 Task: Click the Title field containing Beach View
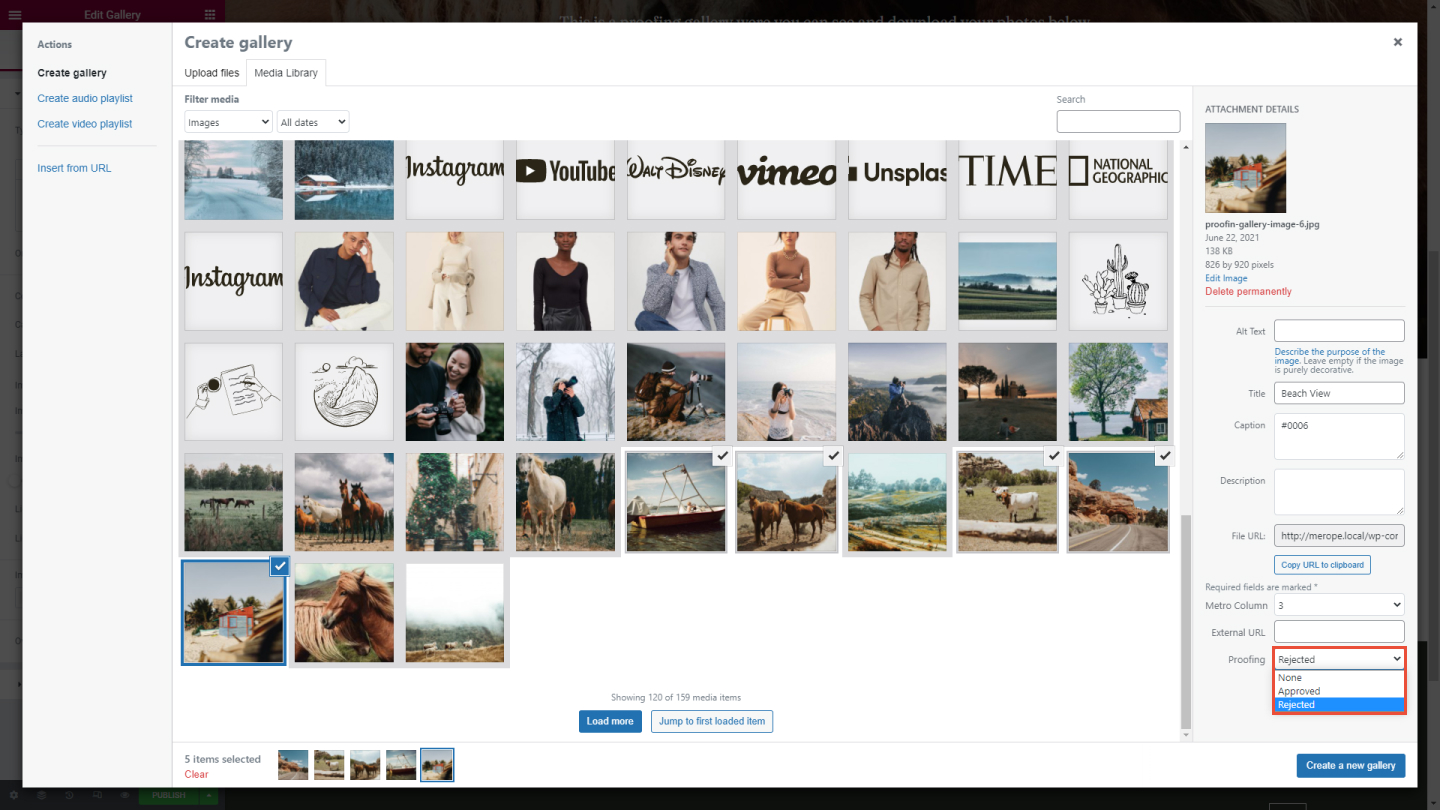1339,393
